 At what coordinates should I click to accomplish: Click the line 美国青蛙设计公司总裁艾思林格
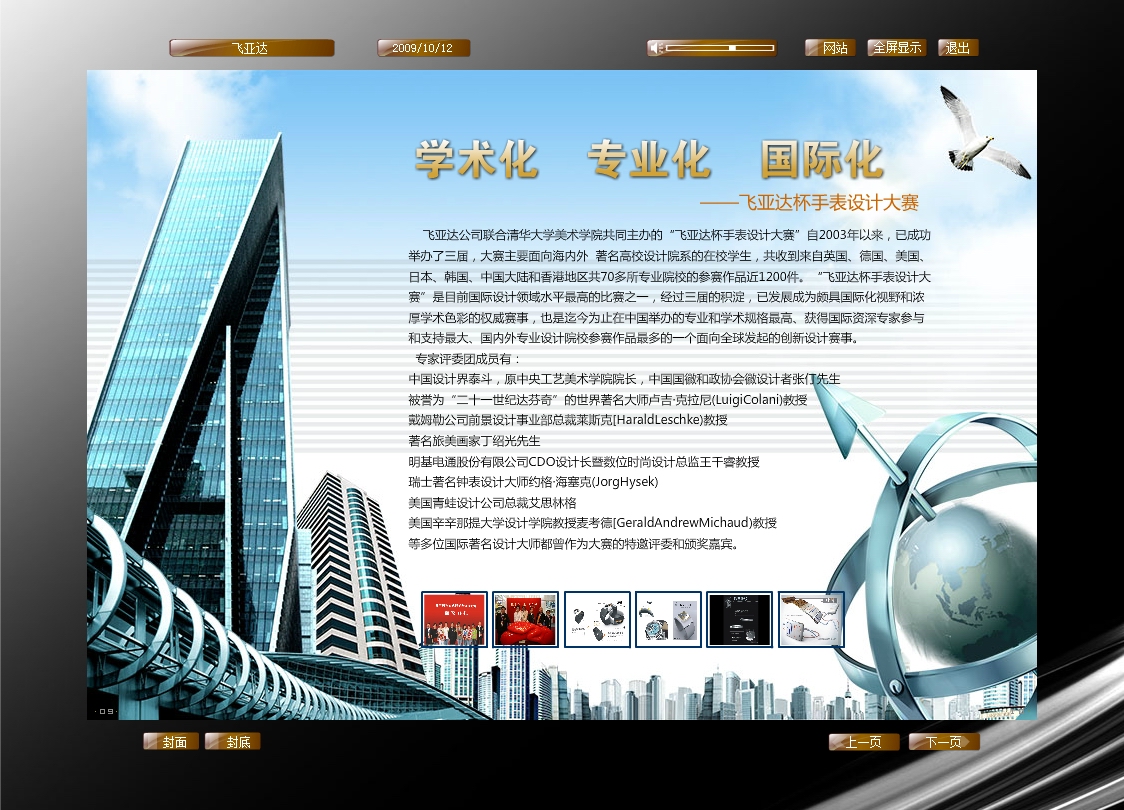pos(492,502)
